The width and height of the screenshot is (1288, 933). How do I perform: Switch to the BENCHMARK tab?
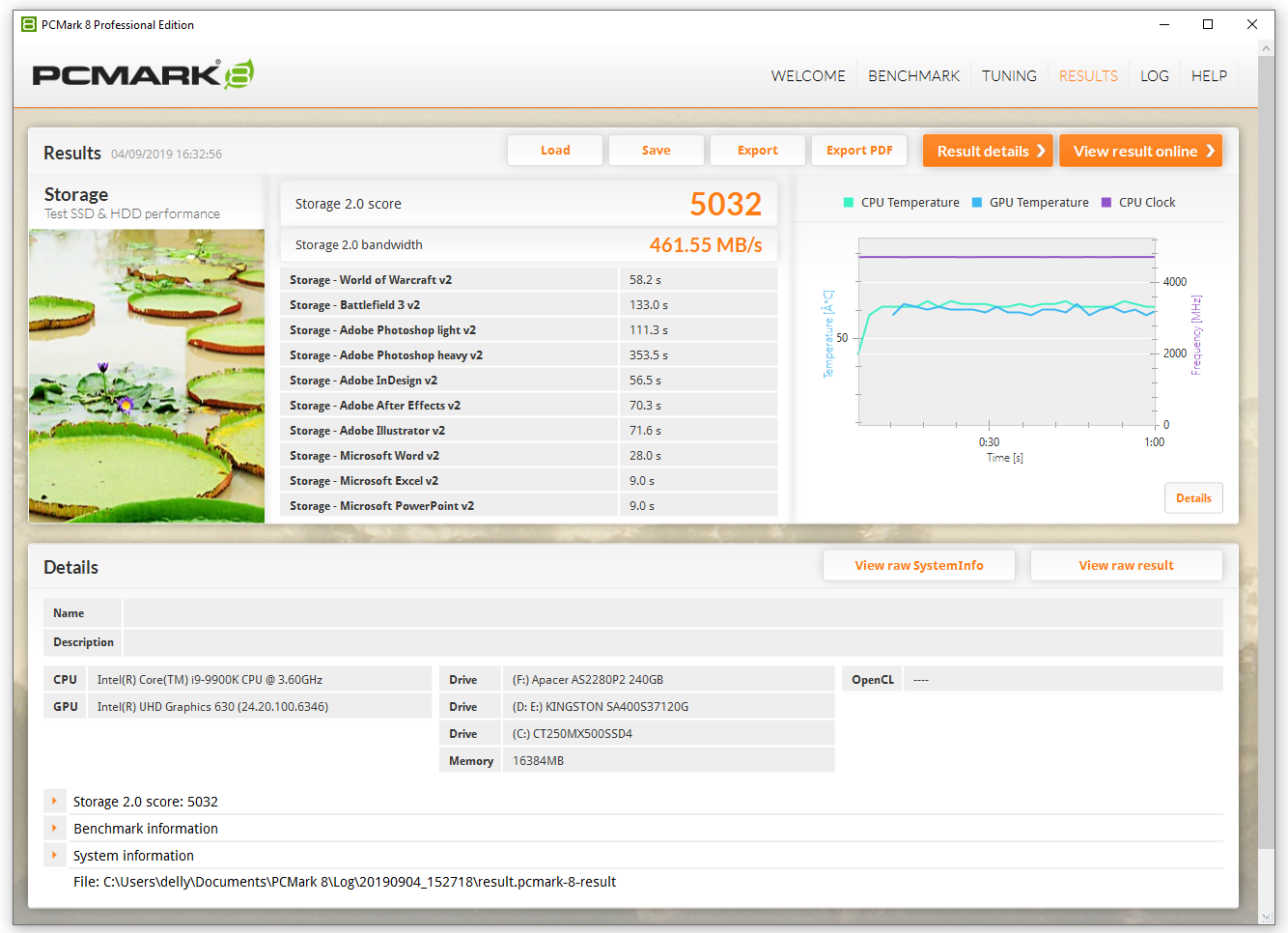(x=913, y=75)
